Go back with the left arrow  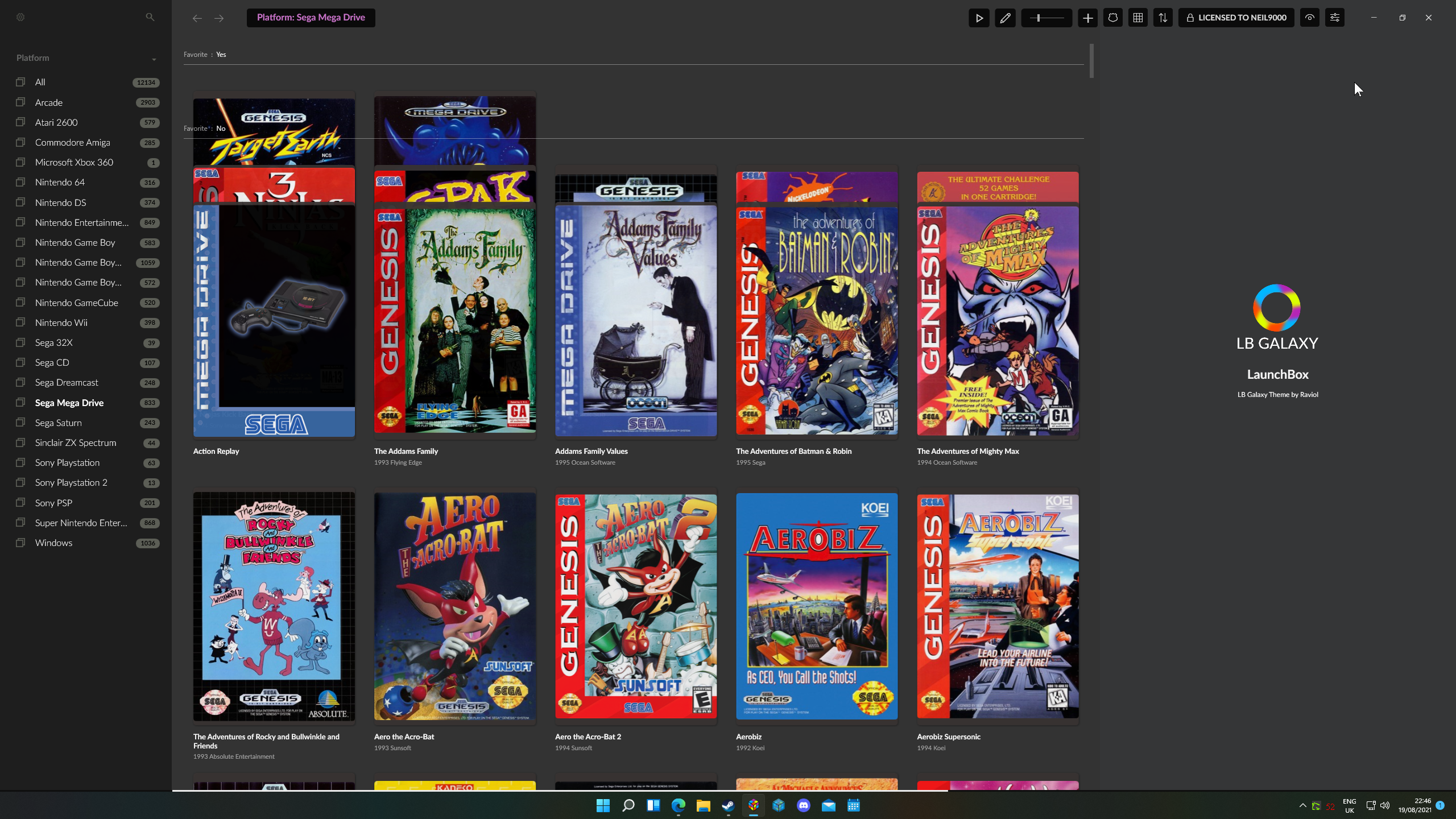click(197, 18)
